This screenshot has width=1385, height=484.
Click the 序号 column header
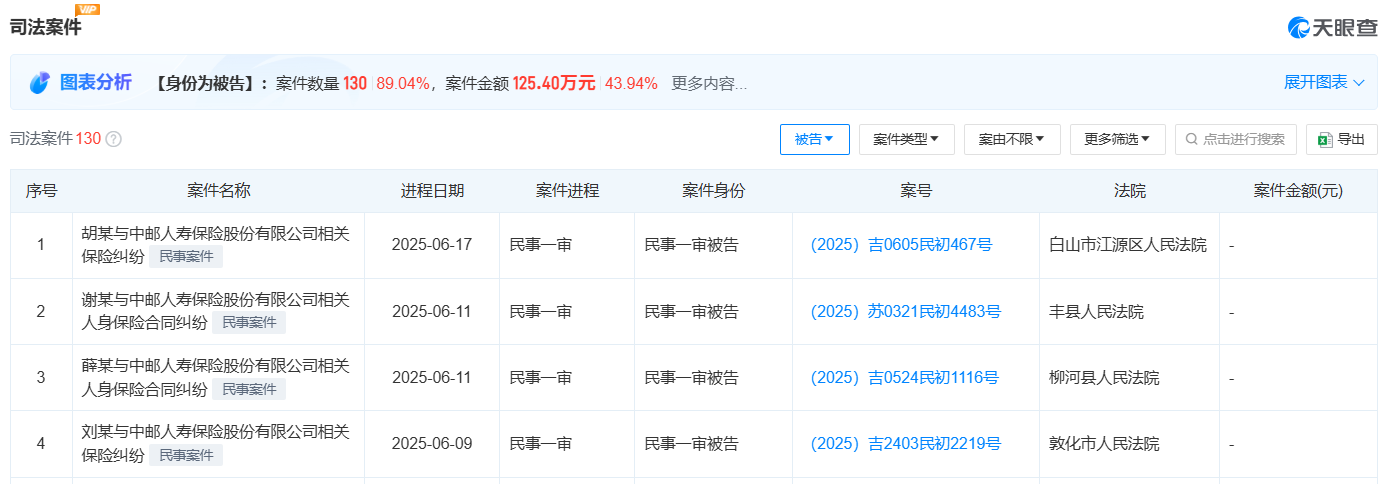41,191
